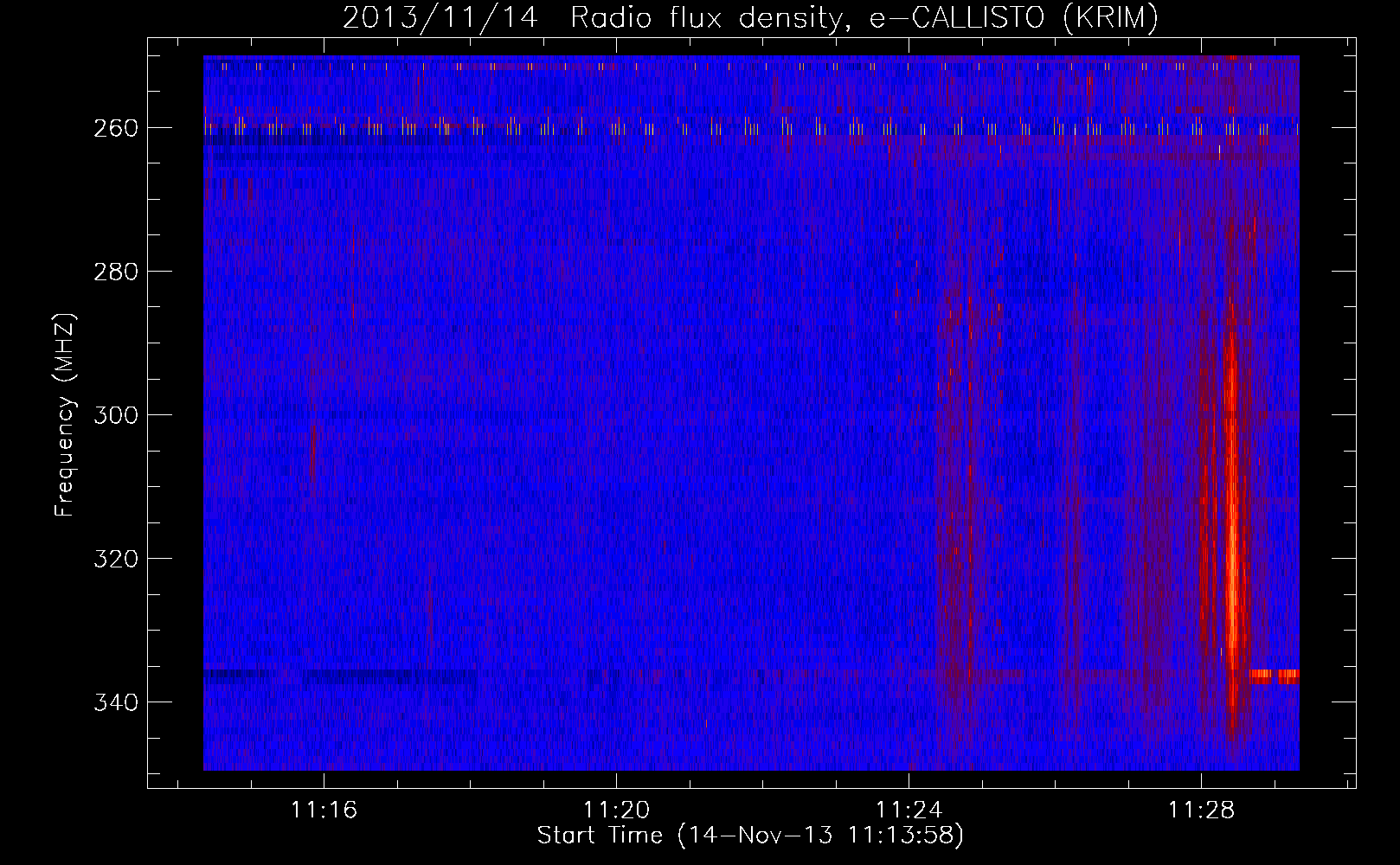Click the 280 frequency tick label
This screenshot has height=865, width=1400.
[116, 272]
